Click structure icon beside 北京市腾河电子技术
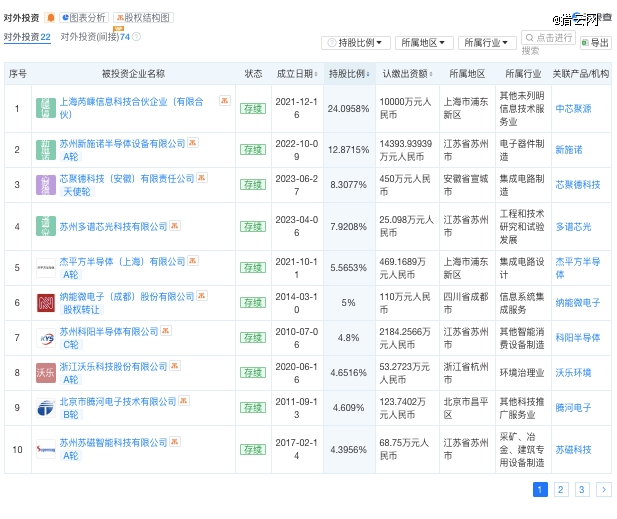This screenshot has height=519, width=617. (184, 401)
